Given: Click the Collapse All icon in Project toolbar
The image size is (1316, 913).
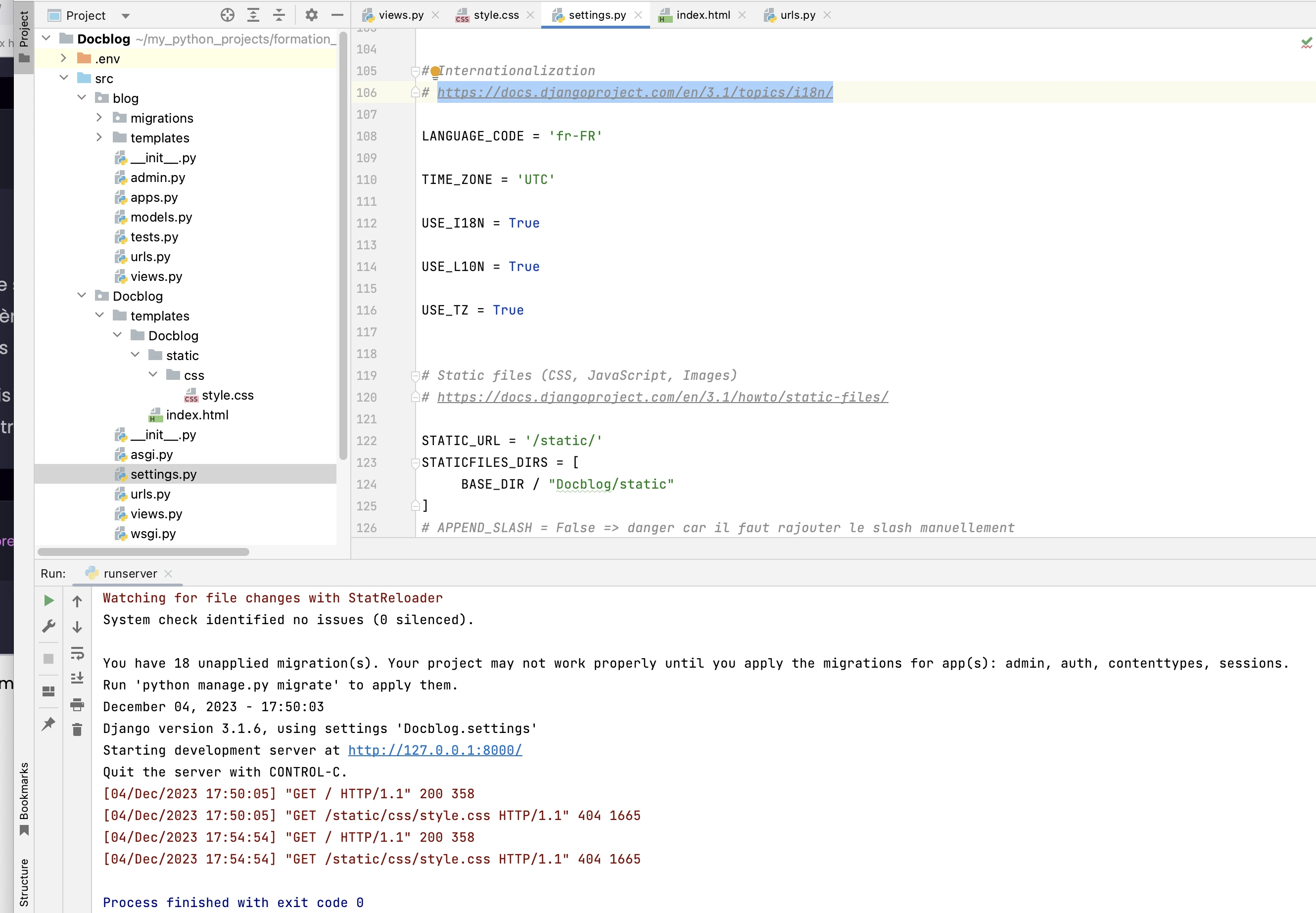Looking at the screenshot, I should click(279, 15).
